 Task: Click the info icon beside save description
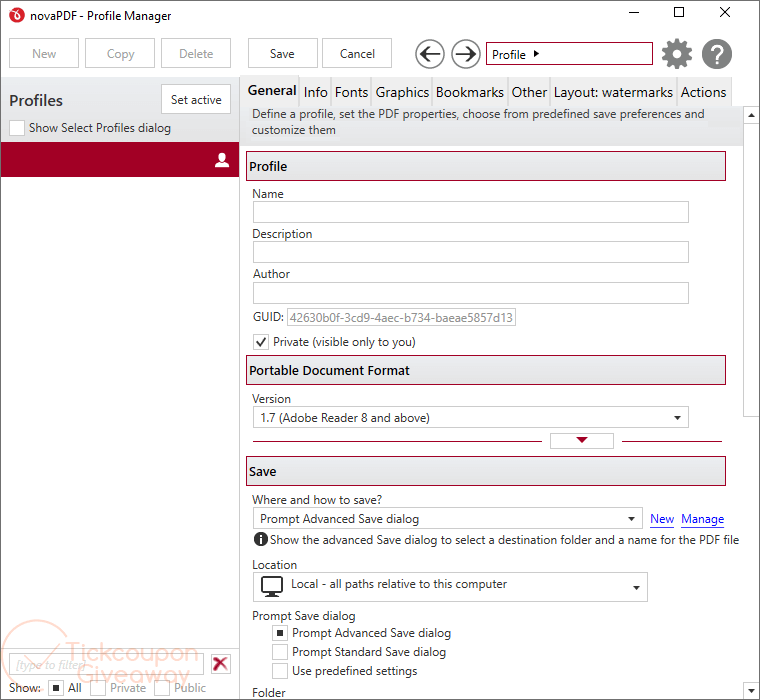click(x=260, y=539)
